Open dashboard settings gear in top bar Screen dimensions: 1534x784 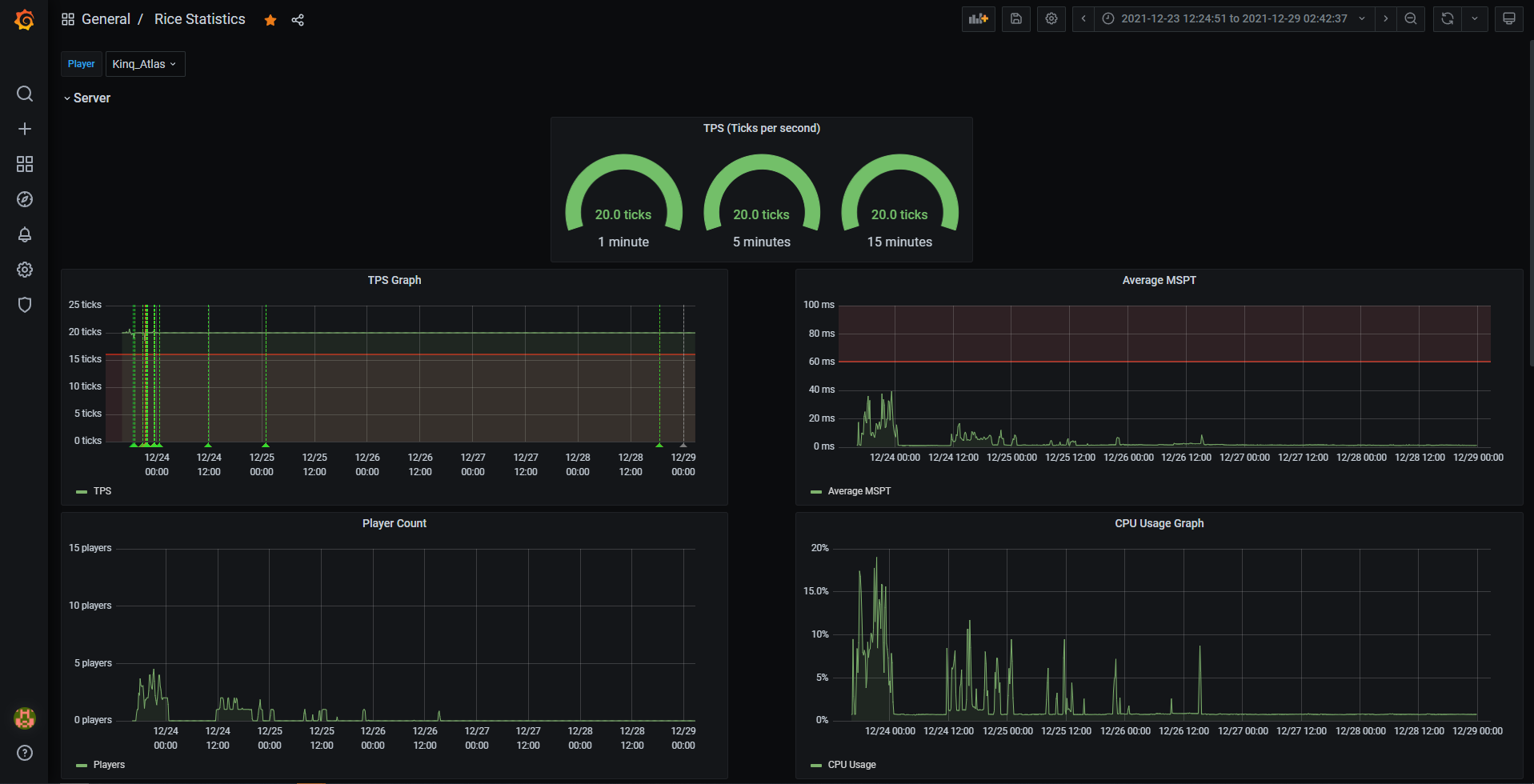[1051, 19]
